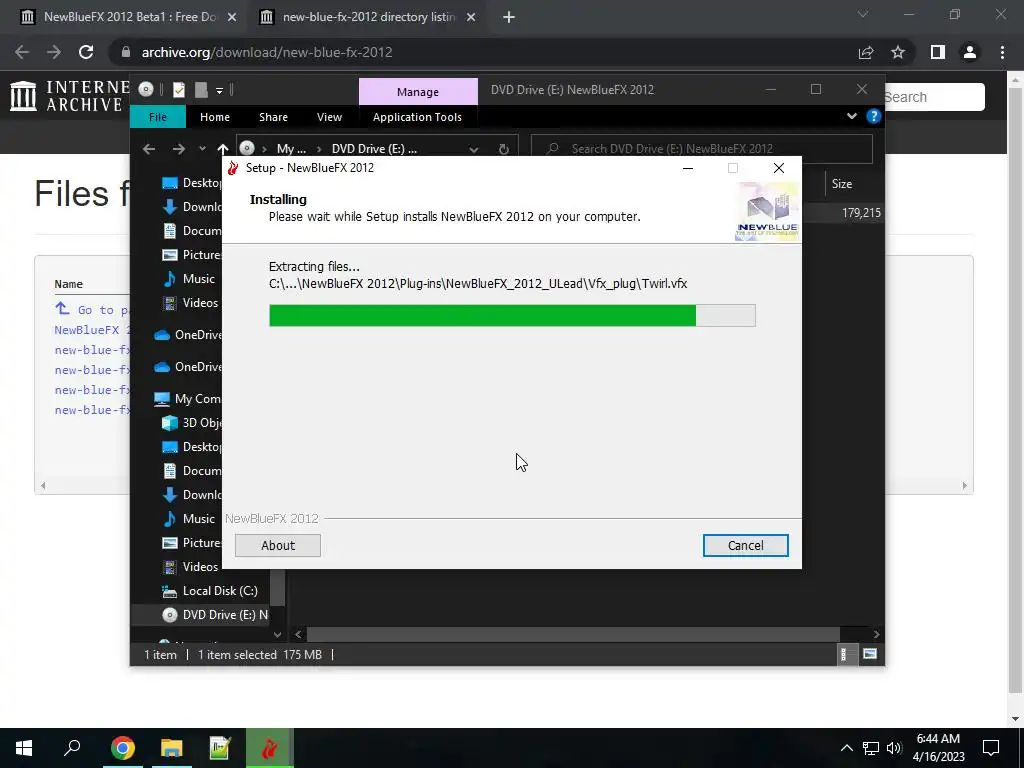Go back in File Explorer

pos(149,149)
